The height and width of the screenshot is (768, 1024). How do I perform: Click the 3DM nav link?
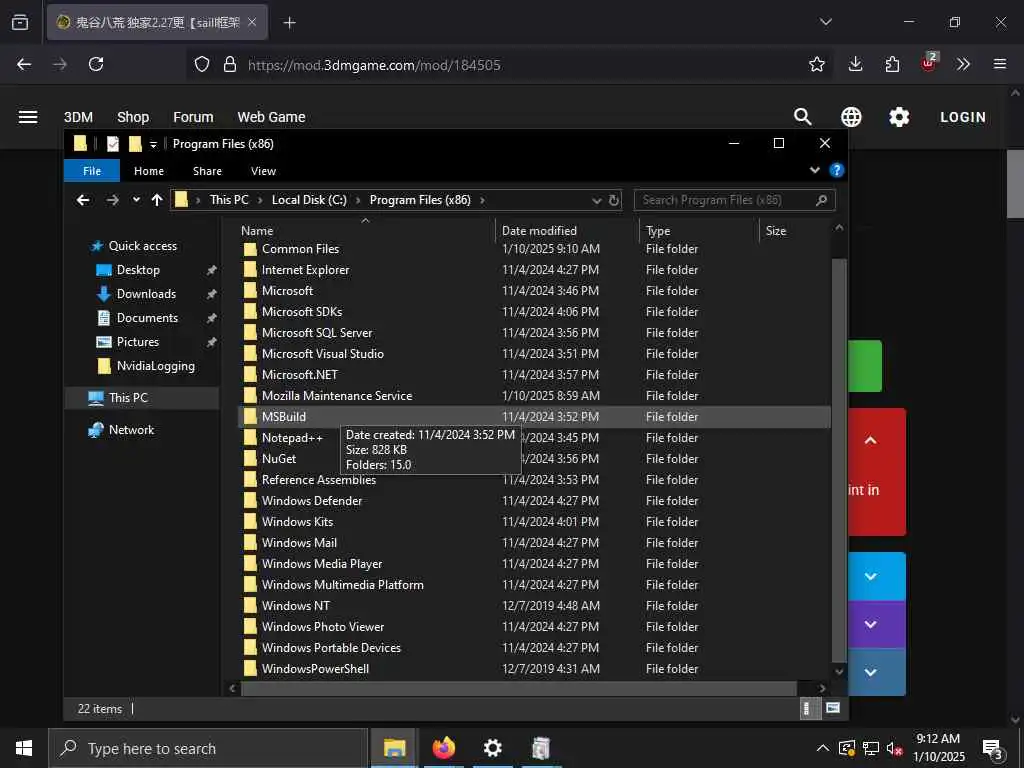coord(78,117)
